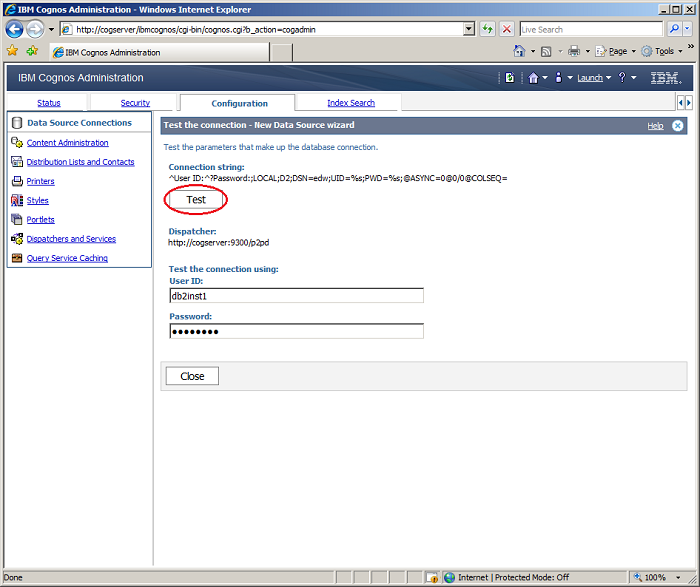Open Content Administration link
This screenshot has width=700, height=587.
pos(67,143)
